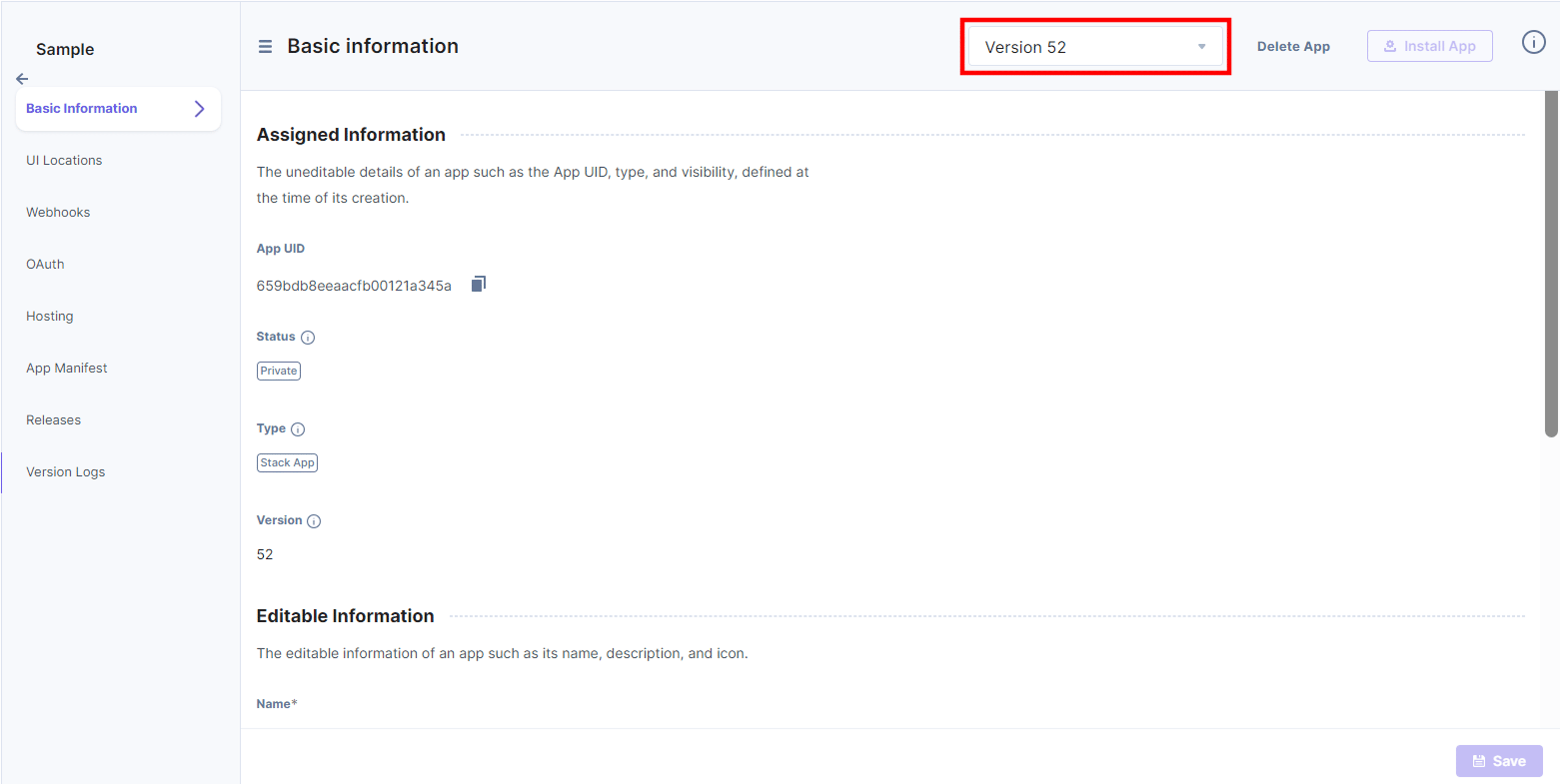Open the Releases section
This screenshot has width=1560, height=784.
tap(53, 420)
